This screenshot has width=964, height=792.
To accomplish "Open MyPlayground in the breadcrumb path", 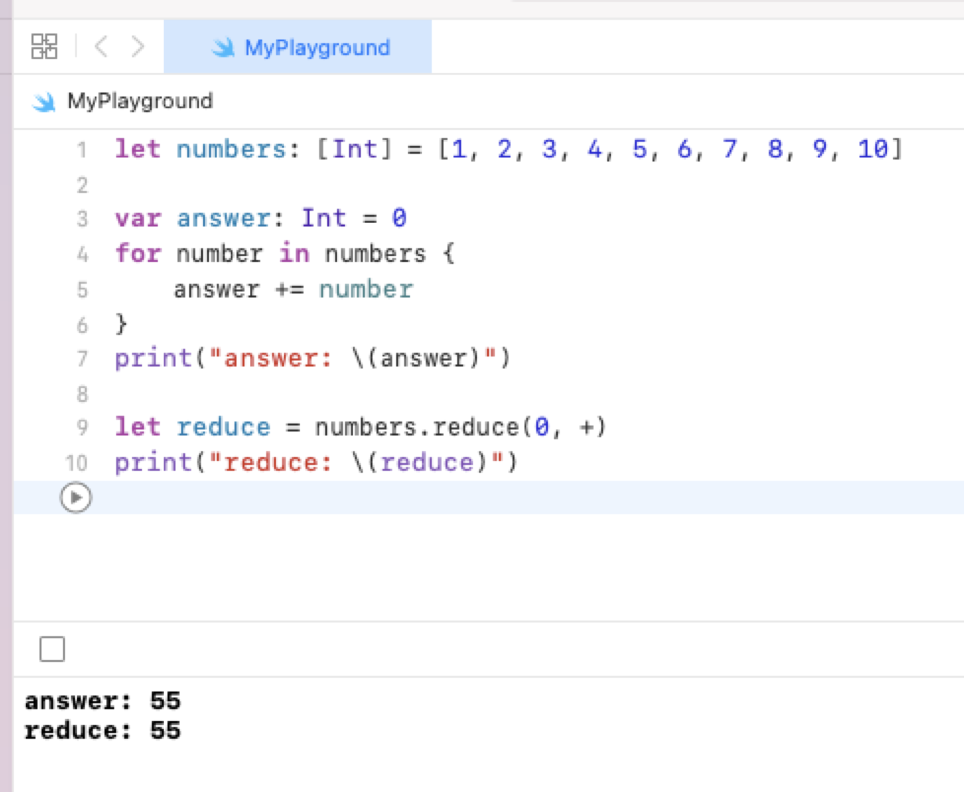I will click(140, 100).
